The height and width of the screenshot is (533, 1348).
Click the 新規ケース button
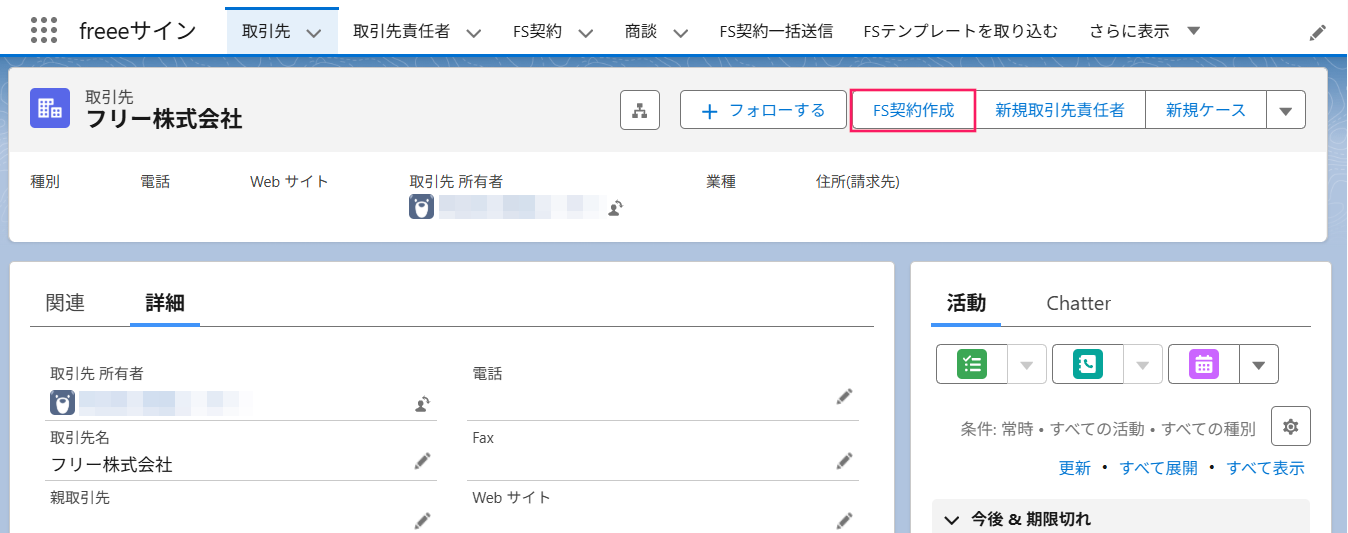point(1206,110)
